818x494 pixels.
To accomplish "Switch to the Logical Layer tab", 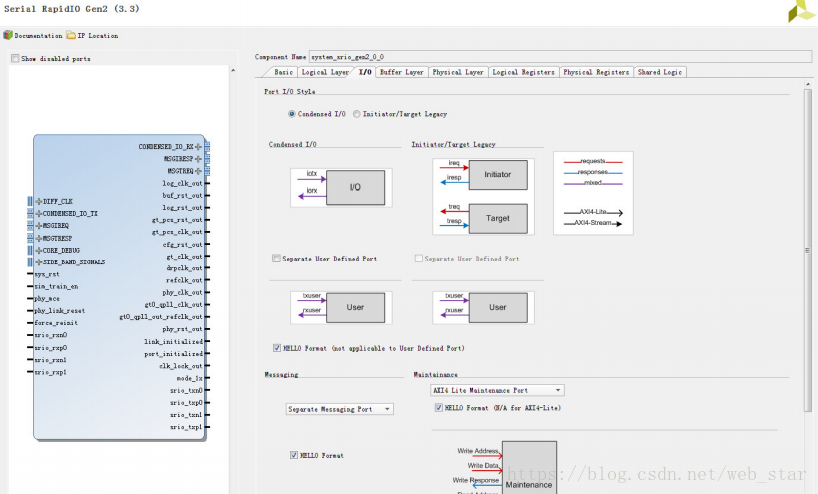I will [325, 72].
